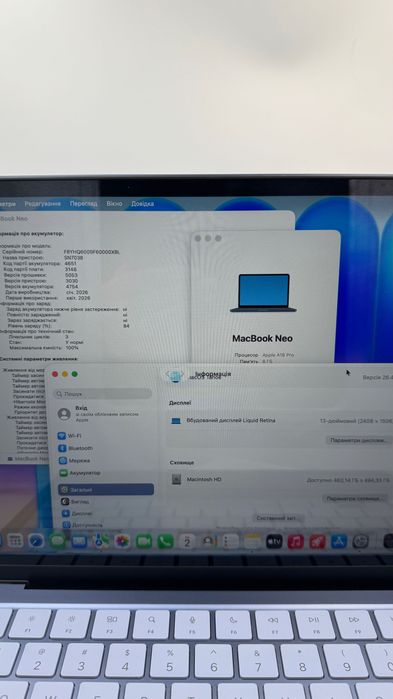Image resolution: width=393 pixels, height=699 pixels.
Task: Open FaceTime video camera icon in Dock
Action: click(x=144, y=541)
